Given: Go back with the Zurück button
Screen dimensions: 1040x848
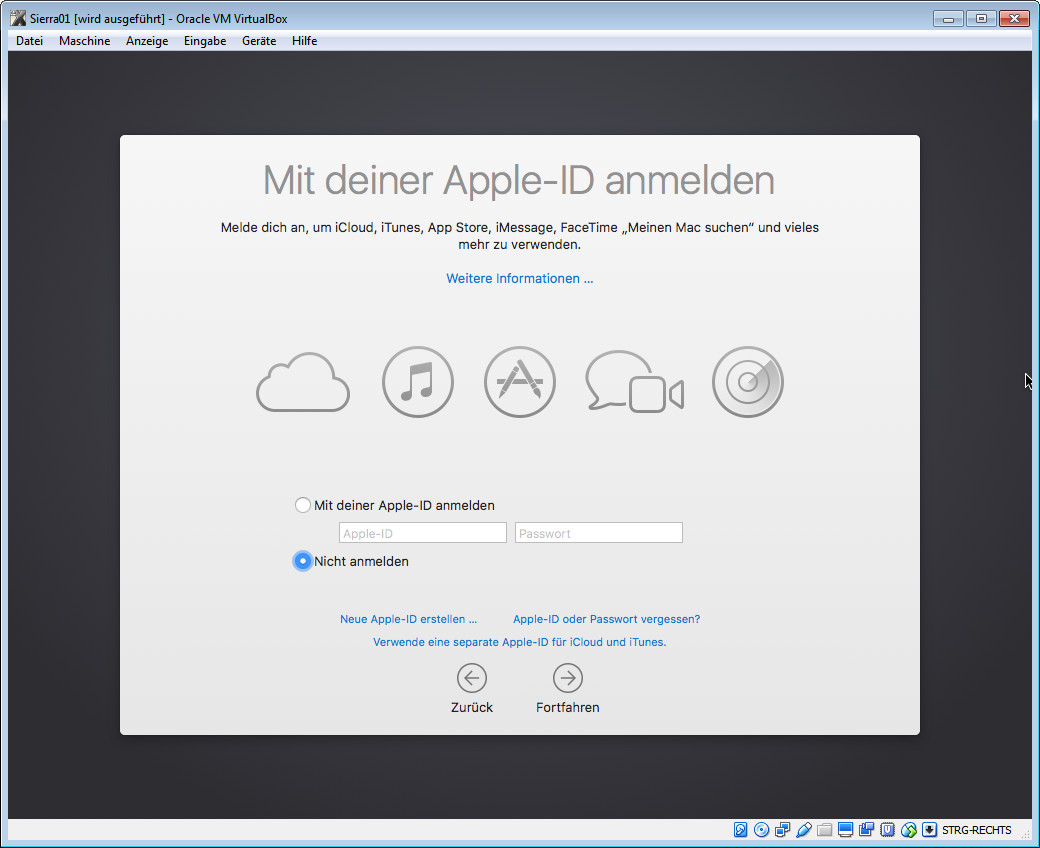Looking at the screenshot, I should [x=472, y=689].
